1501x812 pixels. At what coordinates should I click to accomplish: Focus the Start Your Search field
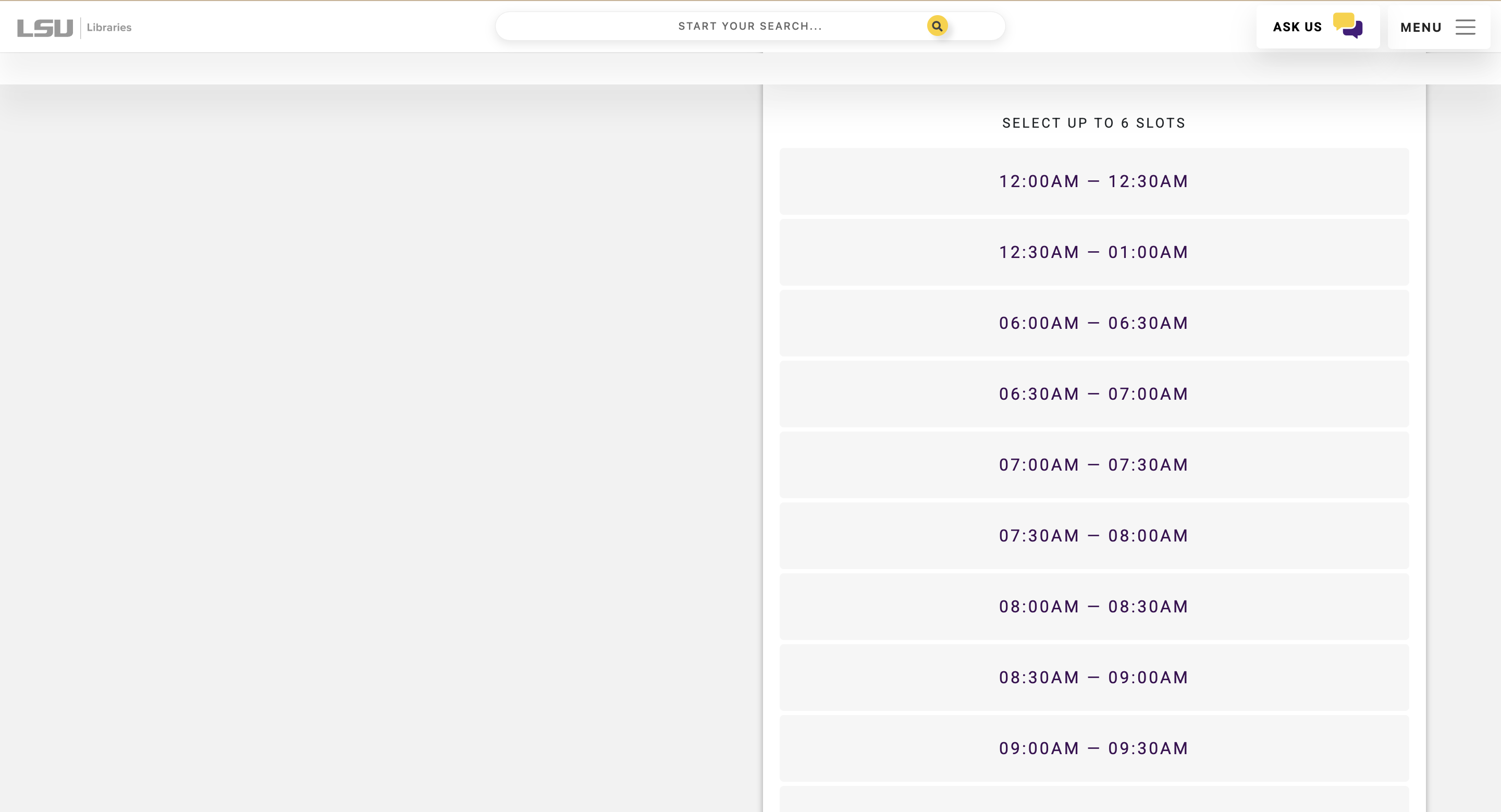(x=749, y=26)
